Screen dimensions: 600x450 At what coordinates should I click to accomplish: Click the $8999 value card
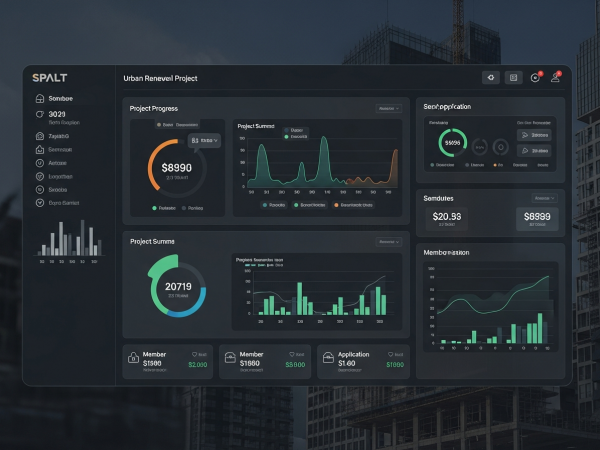click(537, 217)
